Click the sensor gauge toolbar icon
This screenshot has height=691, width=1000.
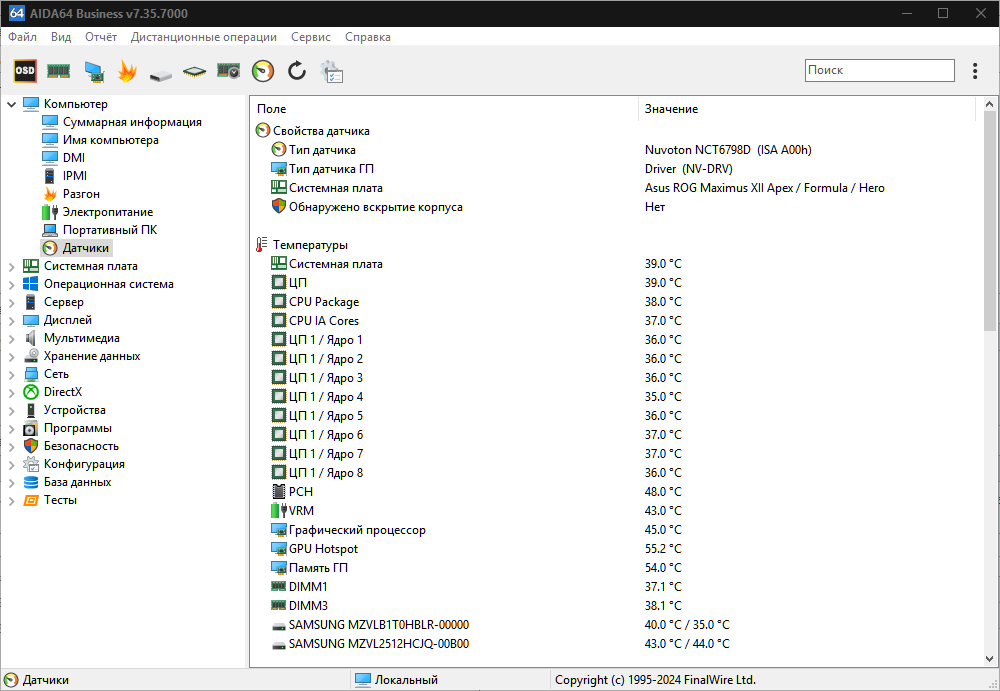pyautogui.click(x=263, y=71)
